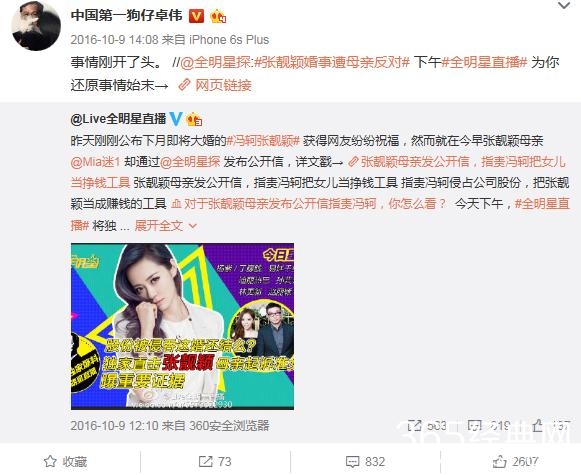Open the @全明星探 mention in top post

[215, 62]
